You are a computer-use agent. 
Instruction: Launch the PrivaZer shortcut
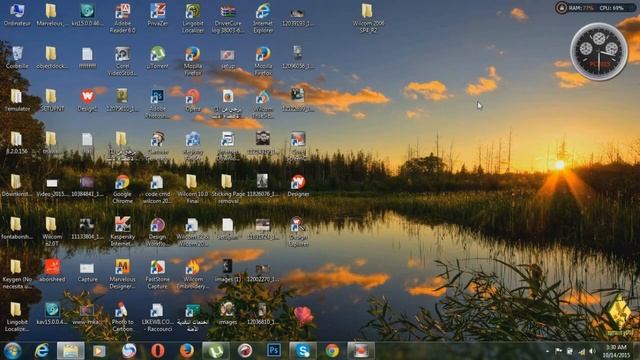157,16
